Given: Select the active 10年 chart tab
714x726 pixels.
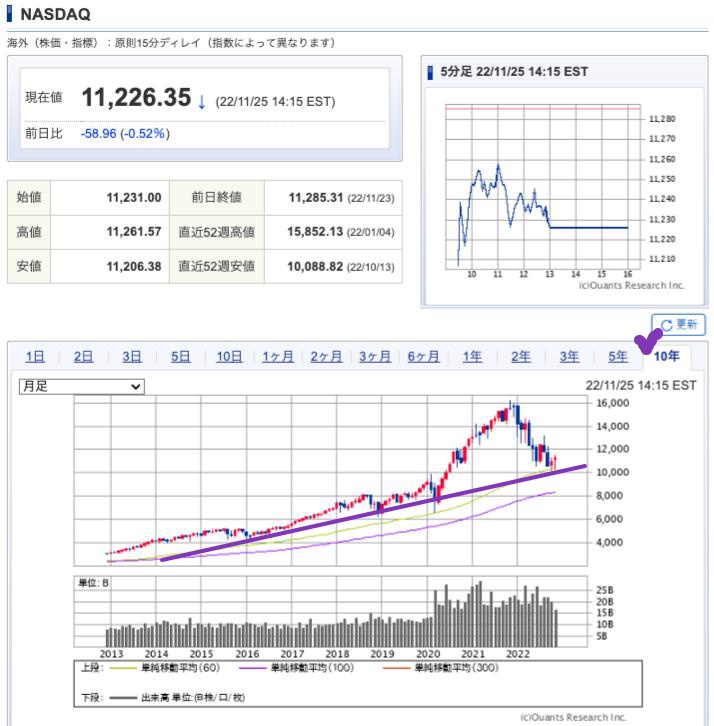Looking at the screenshot, I should [667, 357].
